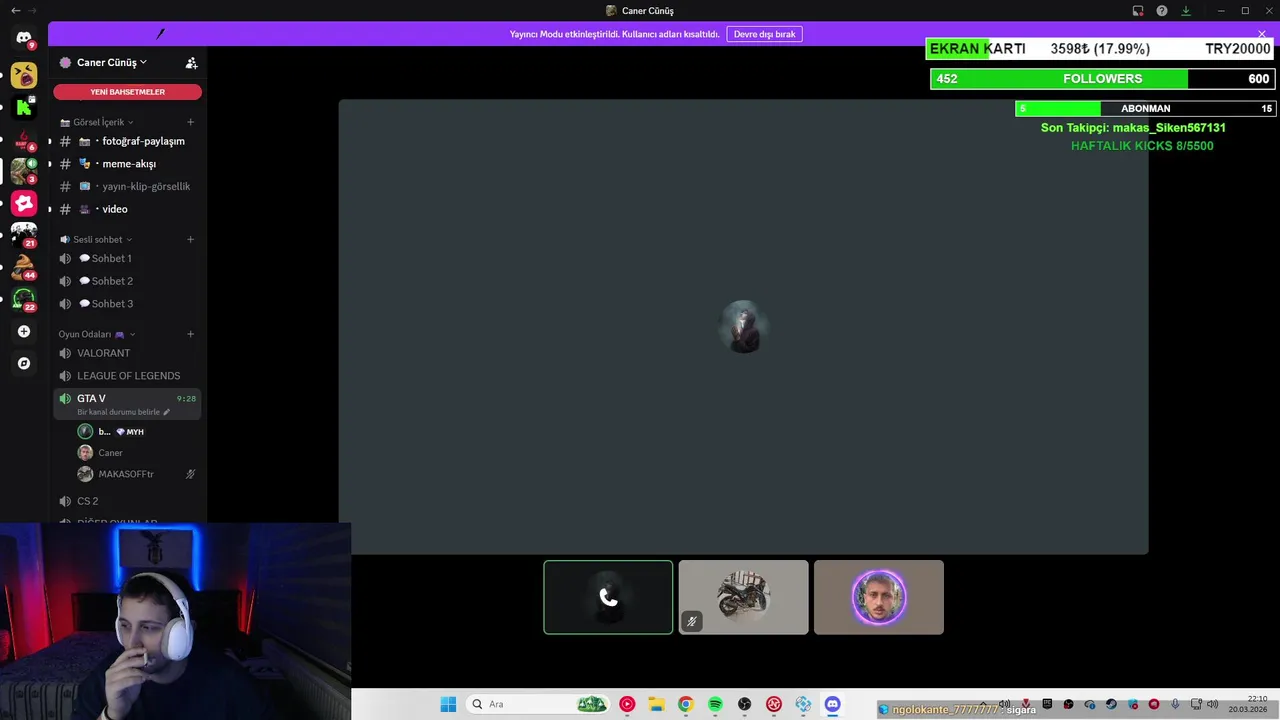Click the microphone icon in system tray
The width and height of the screenshot is (1280, 720).
(1175, 704)
